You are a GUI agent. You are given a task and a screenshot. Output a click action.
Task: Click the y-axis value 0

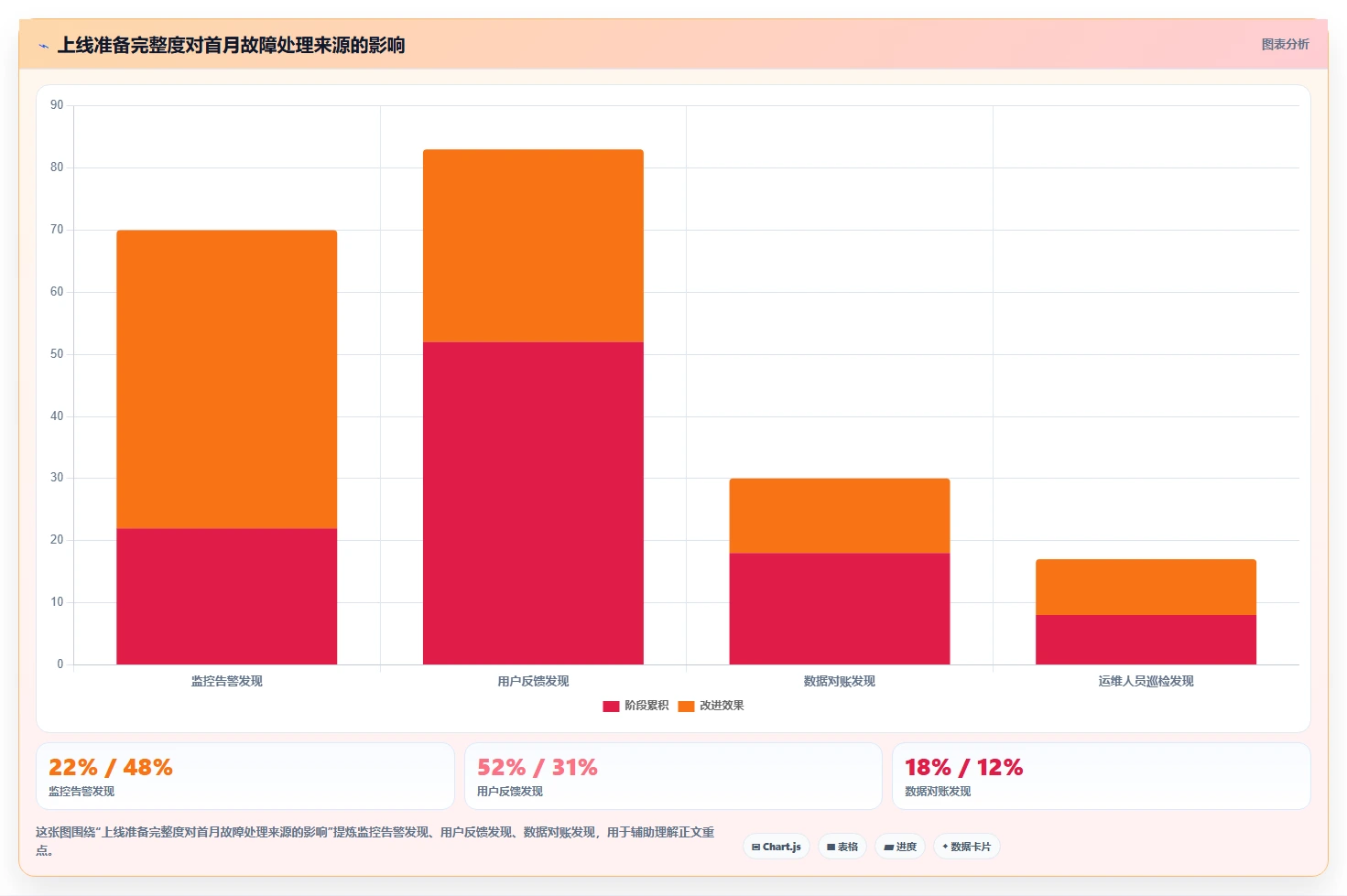point(60,664)
